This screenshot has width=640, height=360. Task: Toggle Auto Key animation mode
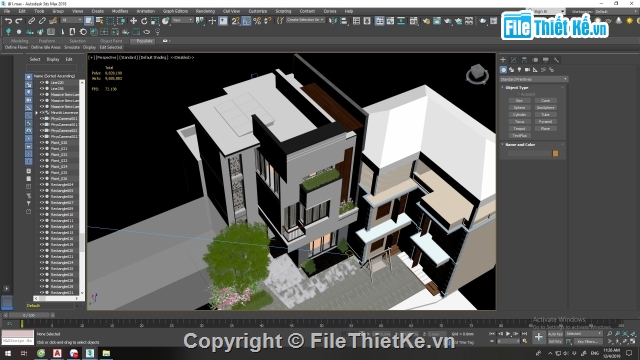pos(555,334)
